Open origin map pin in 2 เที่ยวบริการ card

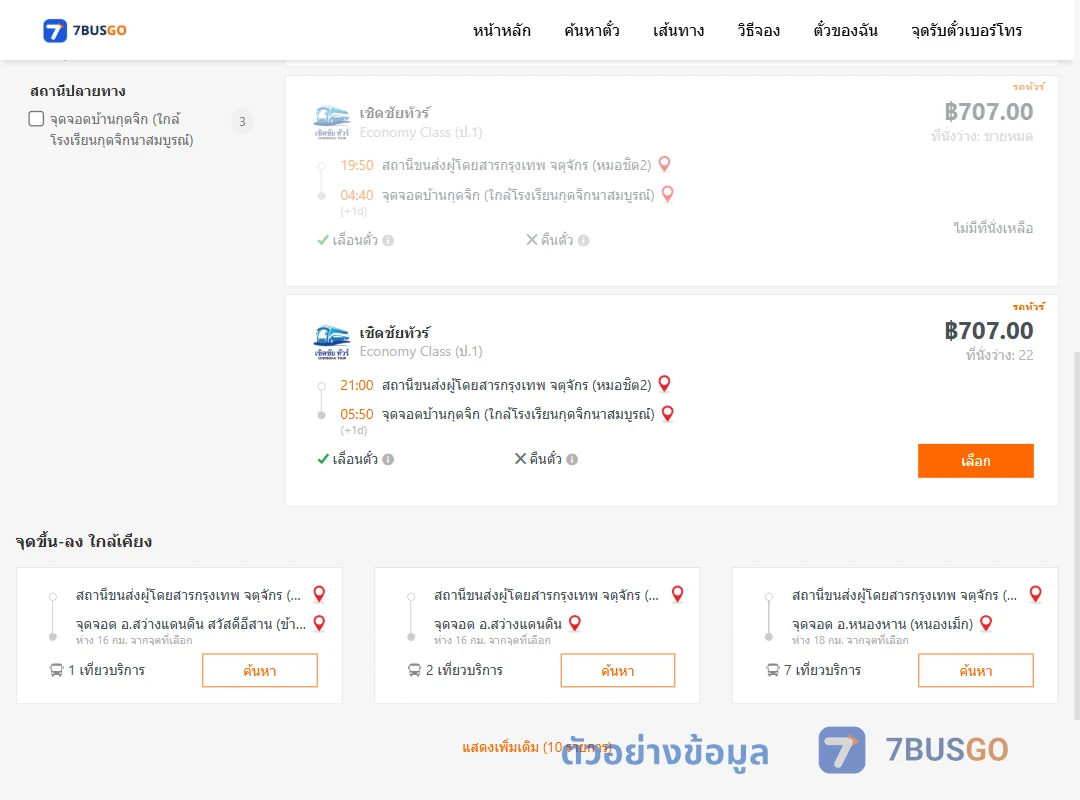(678, 594)
